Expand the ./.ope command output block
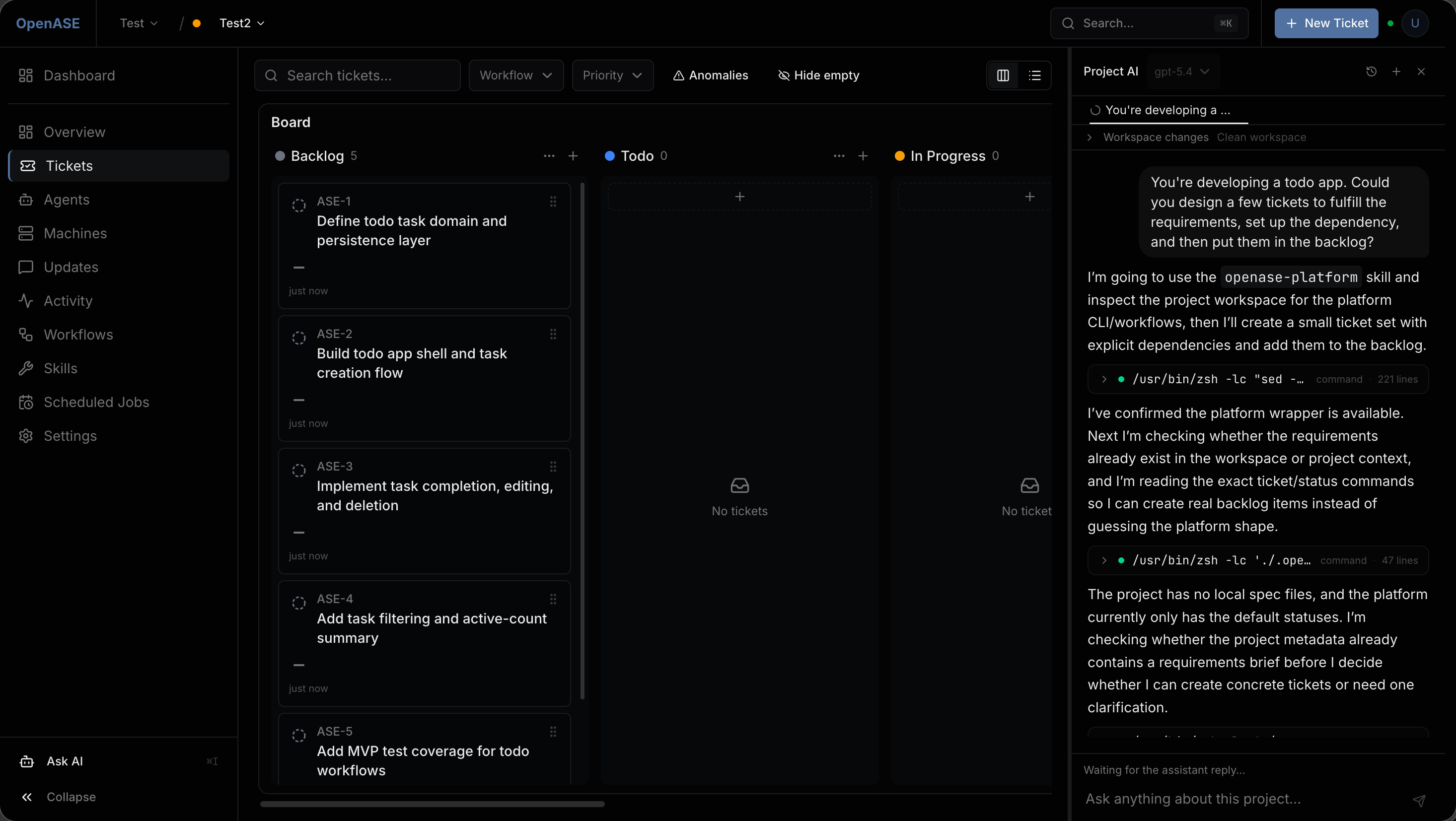Screen dimensions: 1456x821 (1257, 560)
